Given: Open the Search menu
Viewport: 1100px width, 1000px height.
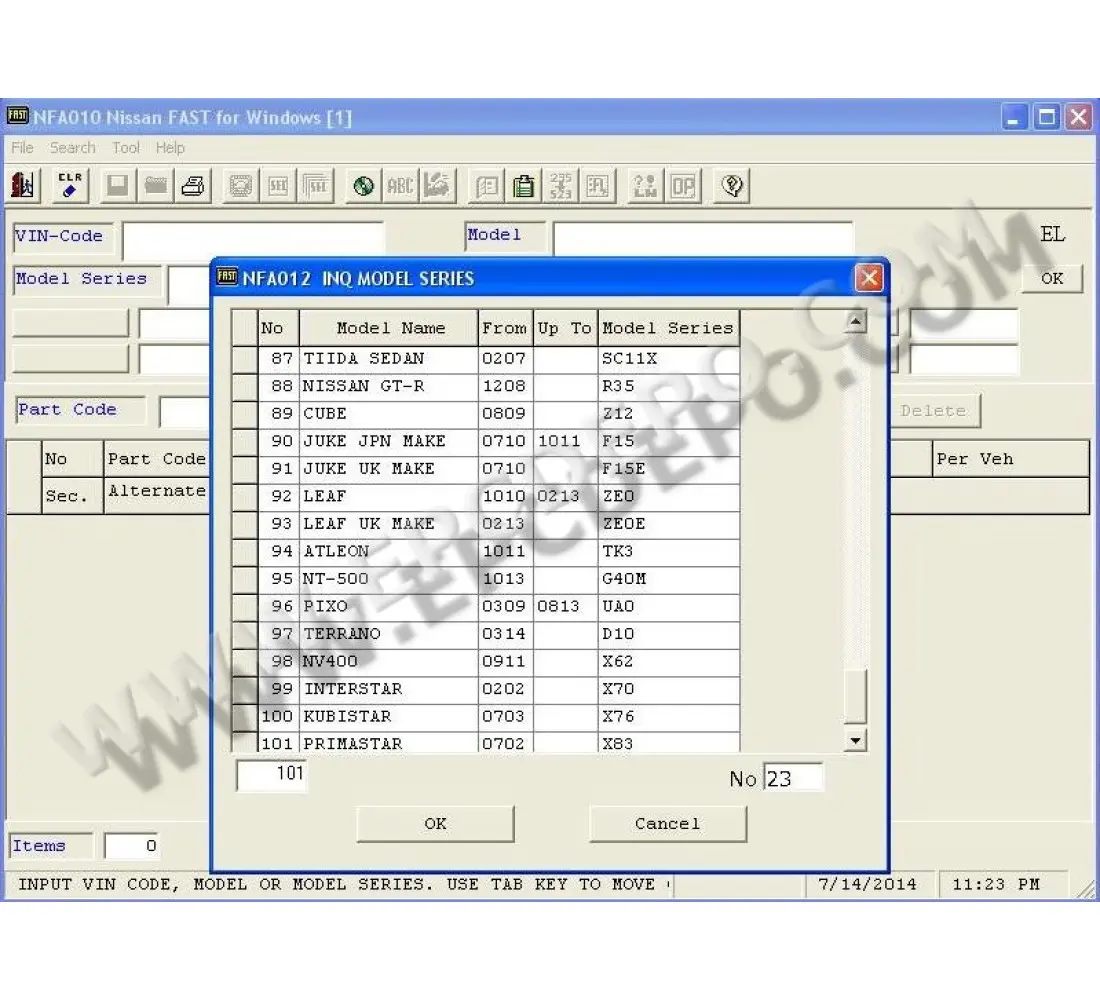Looking at the screenshot, I should 72,147.
